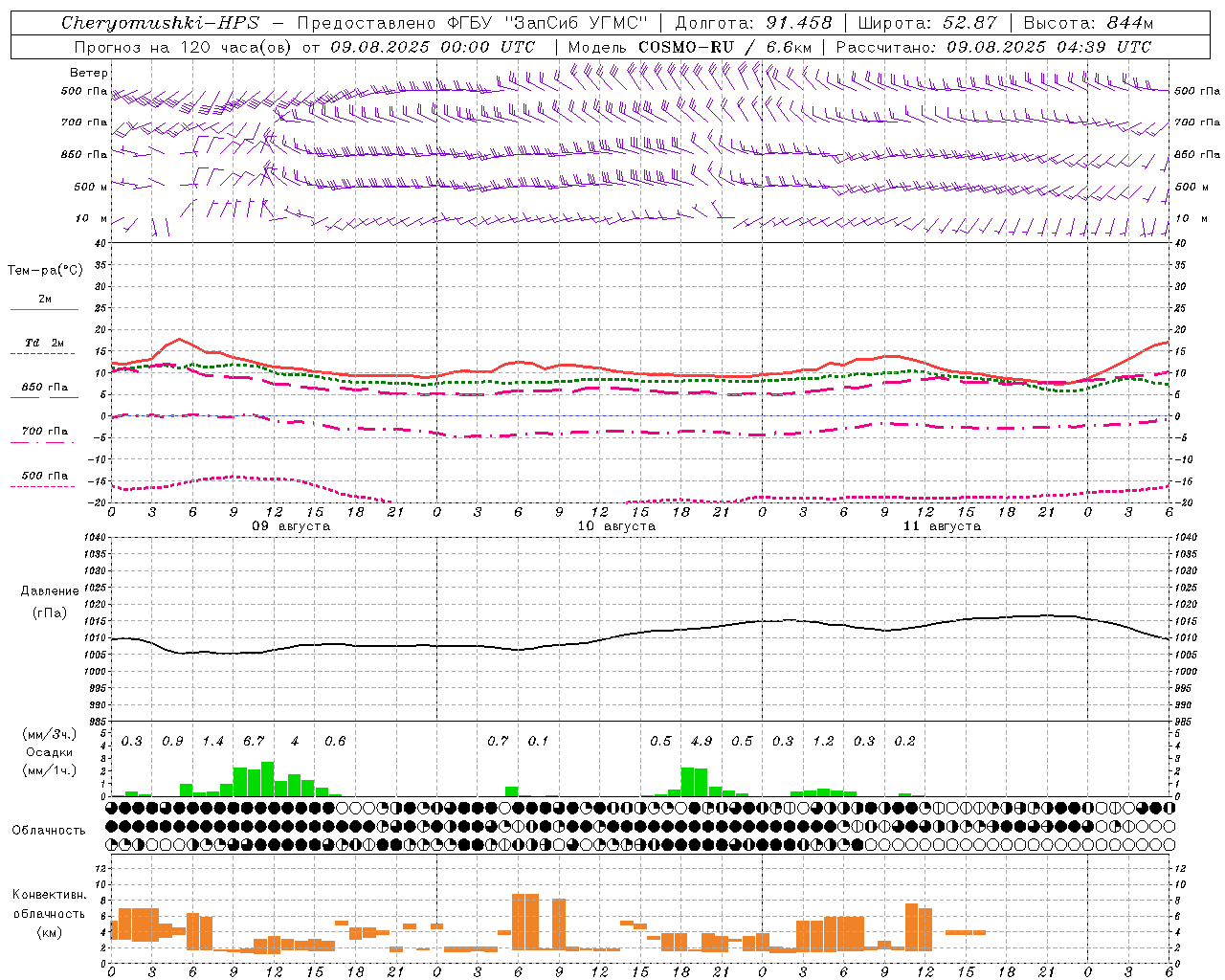Click the Высота: 844м value
This screenshot has width=1225, height=980.
click(1089, 23)
